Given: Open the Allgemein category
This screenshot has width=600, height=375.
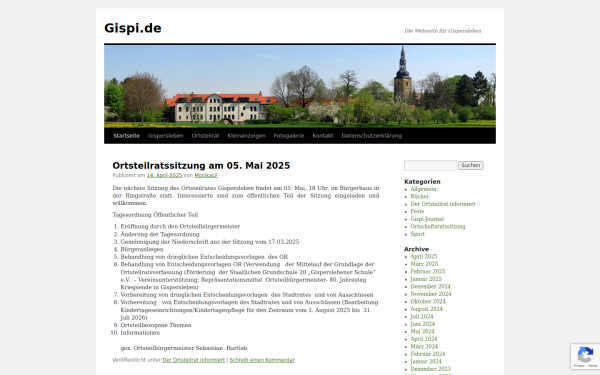Looking at the screenshot, I should point(423,189).
